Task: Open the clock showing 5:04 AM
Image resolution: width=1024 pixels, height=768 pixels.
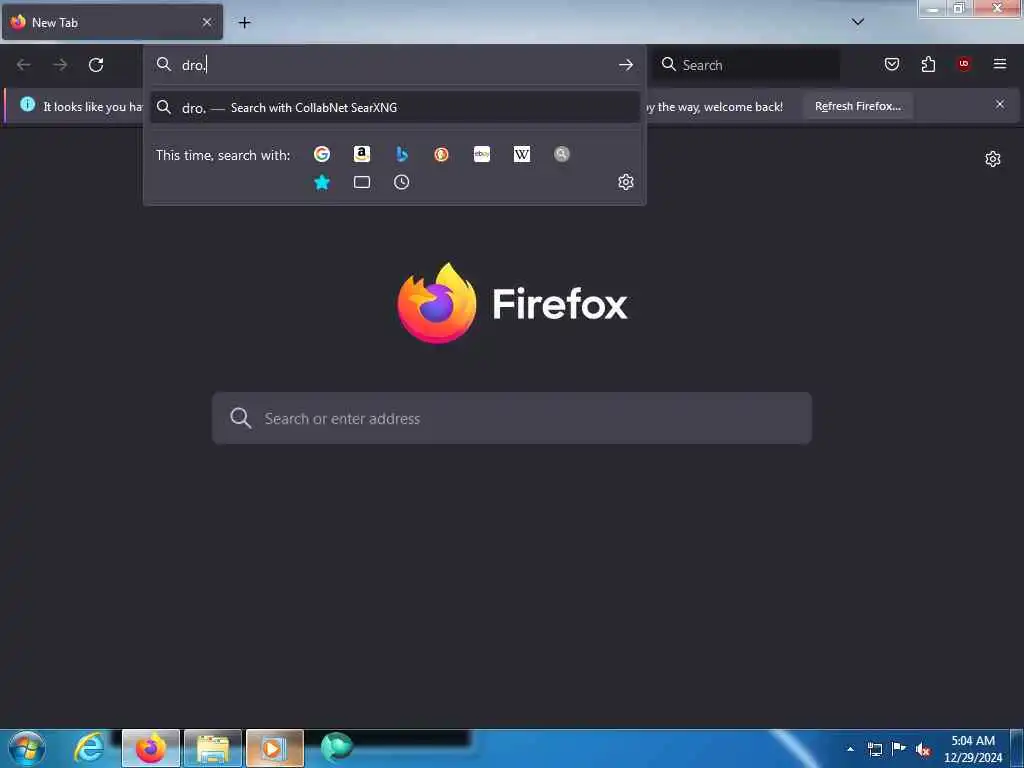Action: tap(973, 749)
